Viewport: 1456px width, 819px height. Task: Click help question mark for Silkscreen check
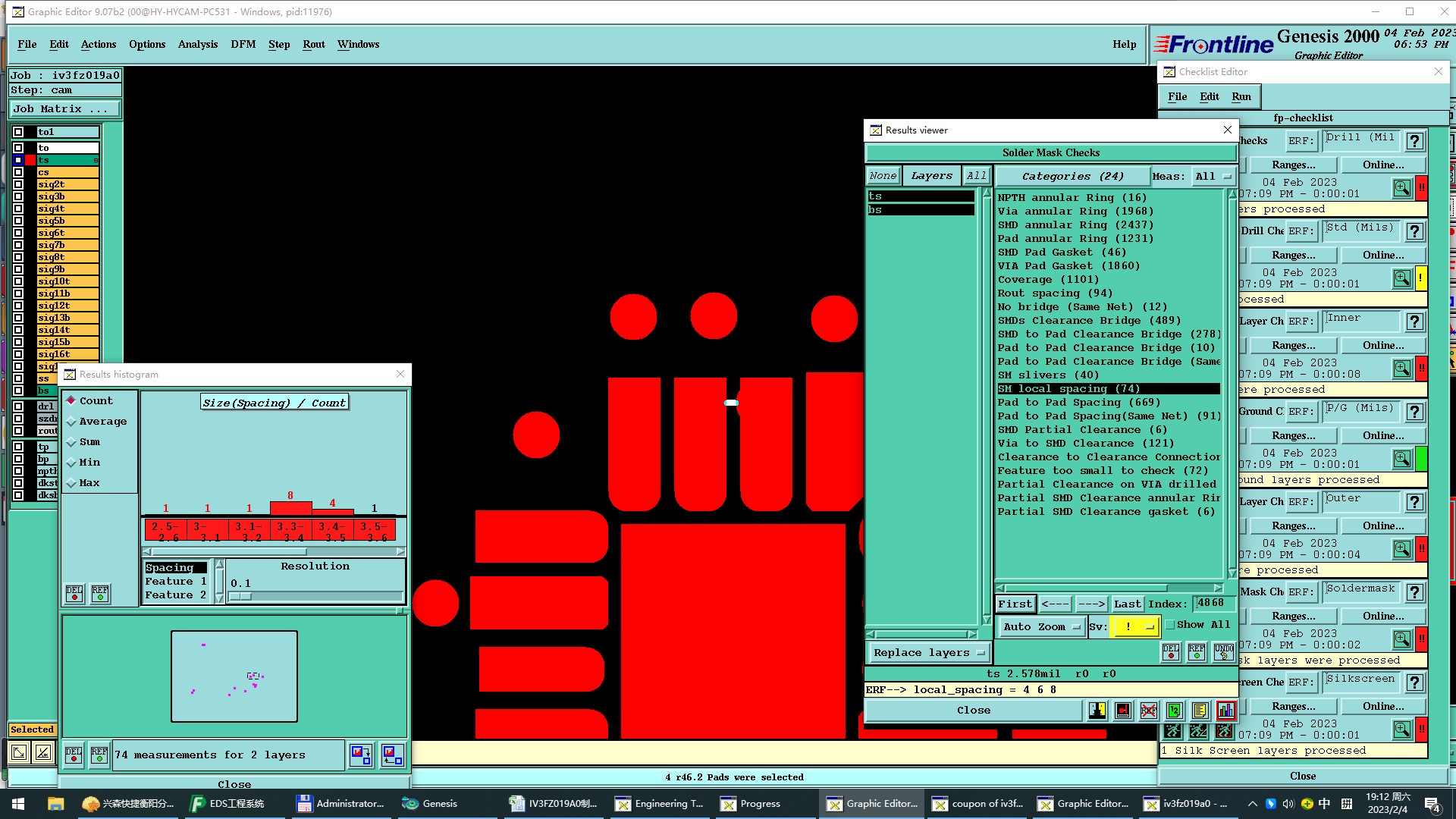tap(1414, 682)
